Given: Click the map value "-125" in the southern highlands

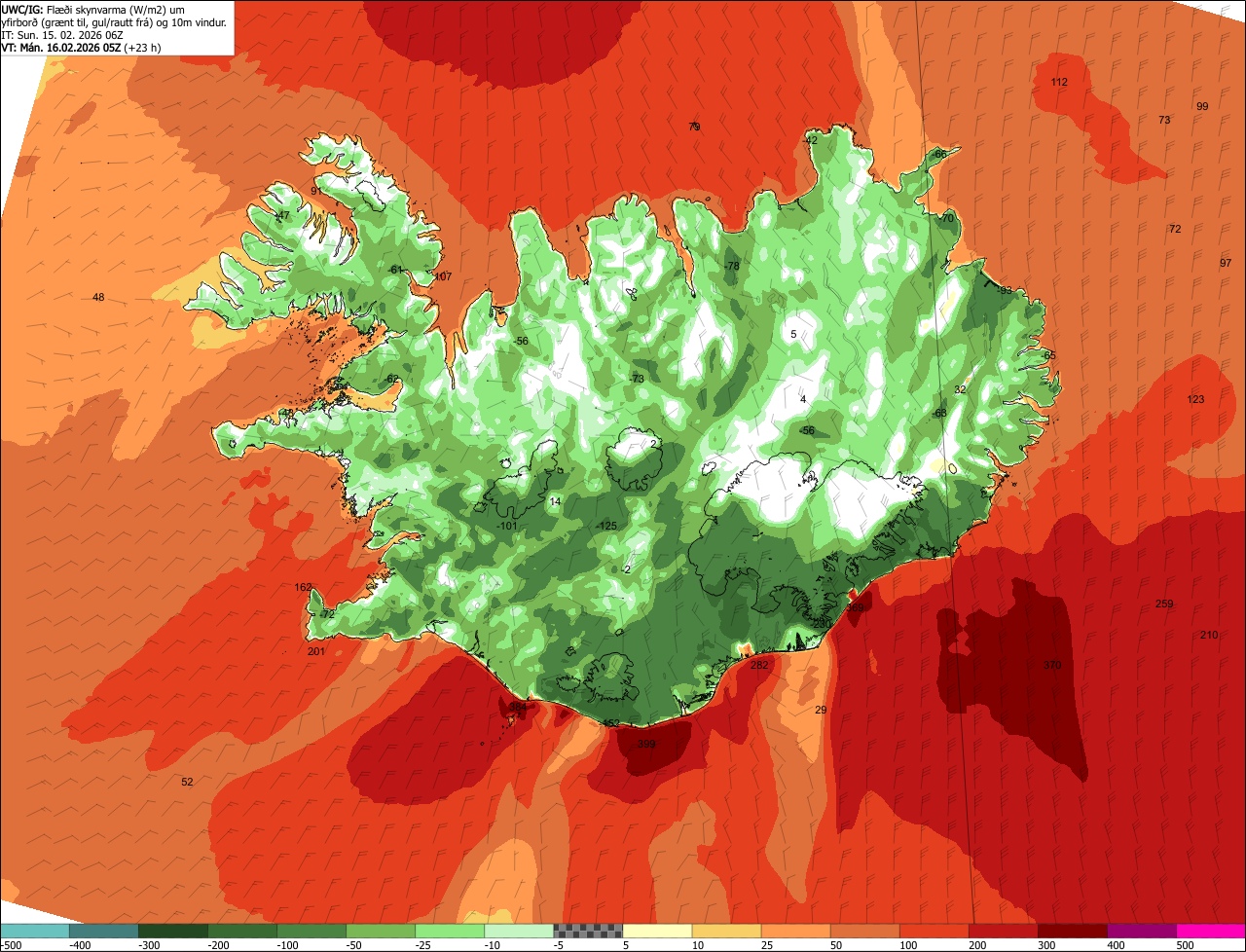Looking at the screenshot, I should pyautogui.click(x=606, y=526).
